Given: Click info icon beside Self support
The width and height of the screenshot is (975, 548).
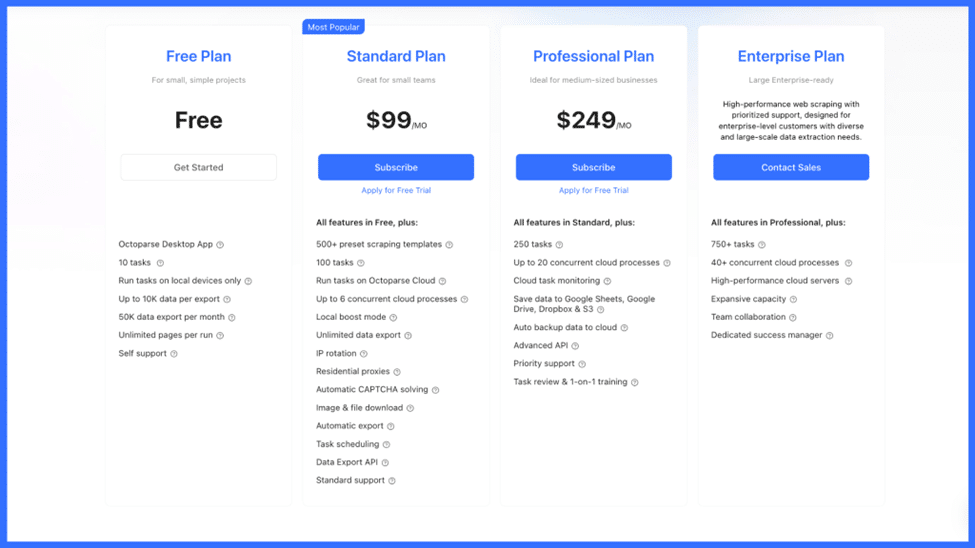Looking at the screenshot, I should [174, 354].
